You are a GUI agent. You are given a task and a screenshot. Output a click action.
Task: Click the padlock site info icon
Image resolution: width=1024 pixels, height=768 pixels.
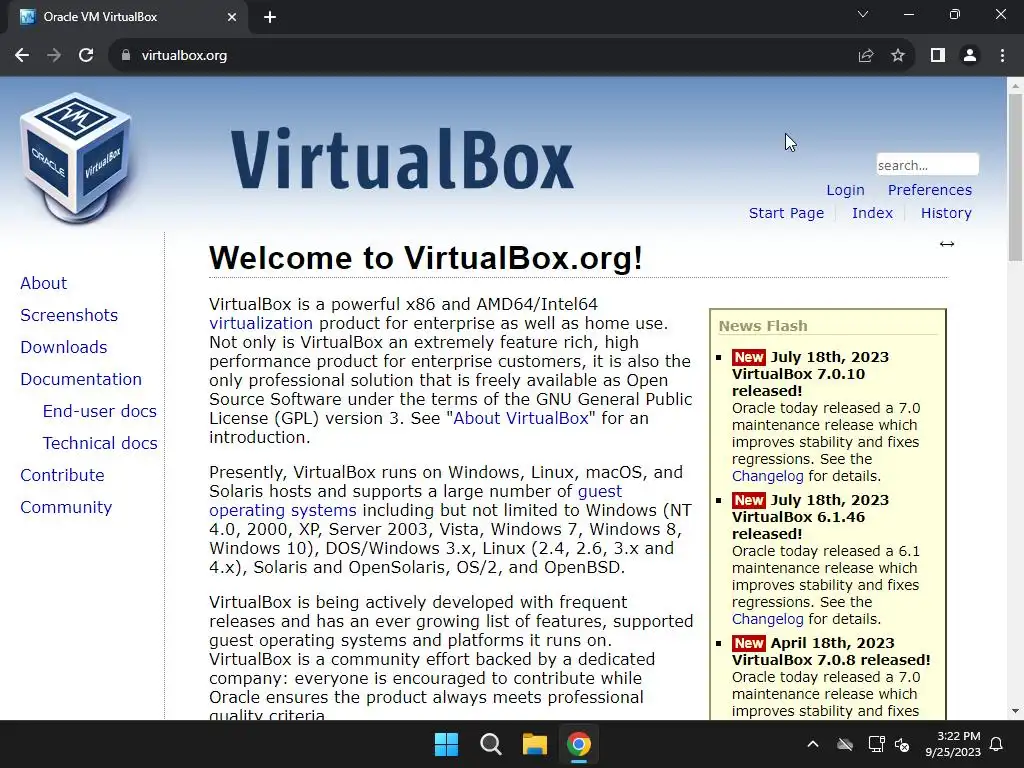coord(126,56)
